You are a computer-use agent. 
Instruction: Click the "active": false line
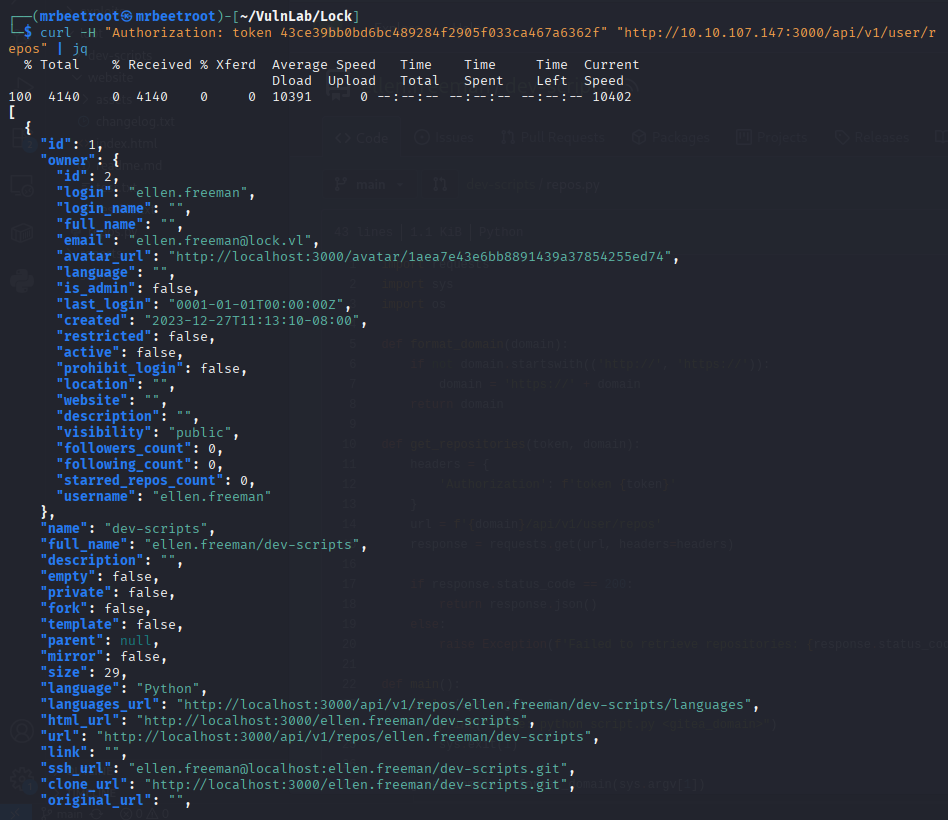point(119,353)
